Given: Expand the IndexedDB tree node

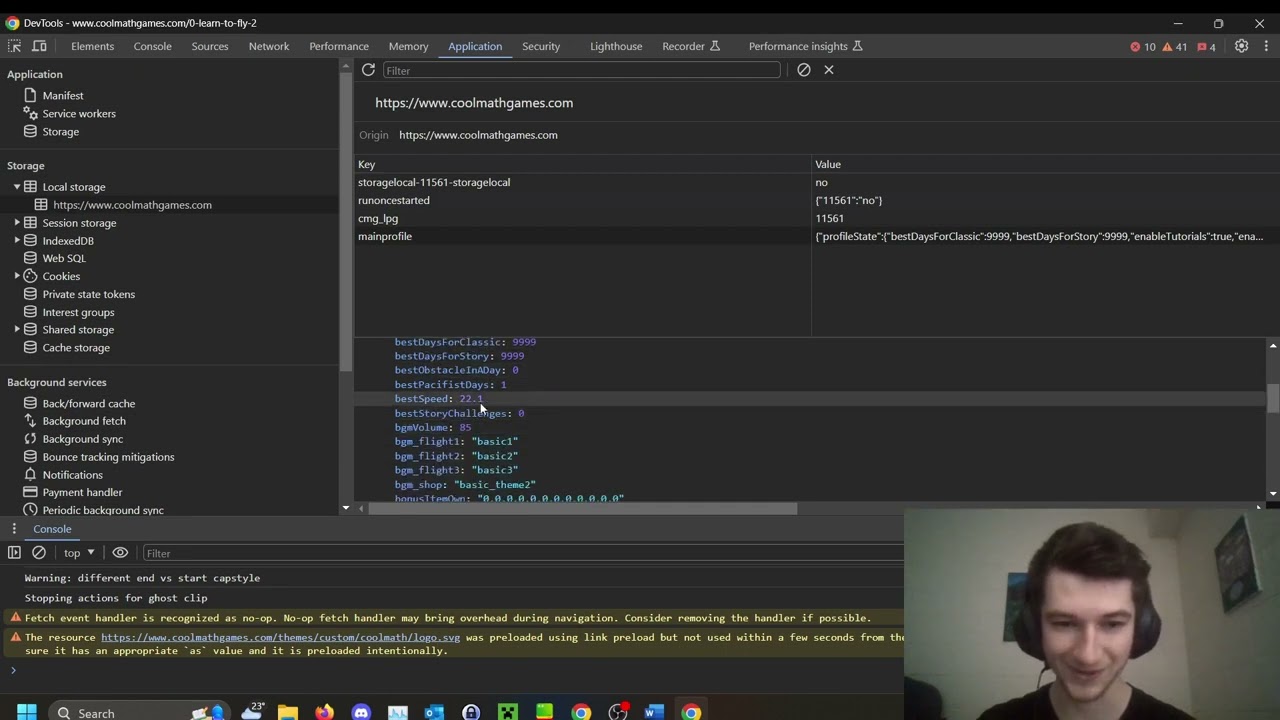Looking at the screenshot, I should pyautogui.click(x=17, y=241).
